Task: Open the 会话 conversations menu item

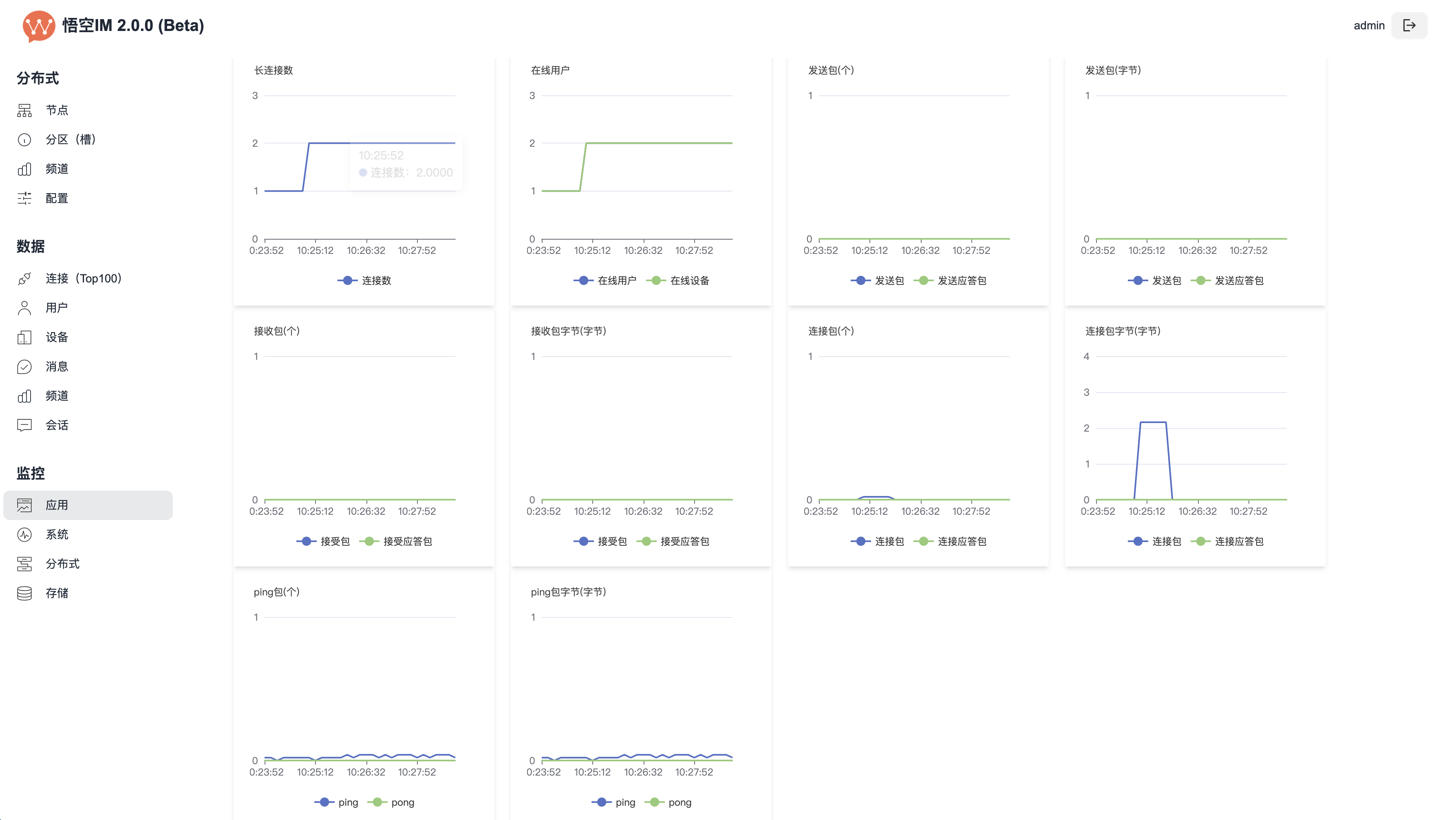Action: pos(57,425)
